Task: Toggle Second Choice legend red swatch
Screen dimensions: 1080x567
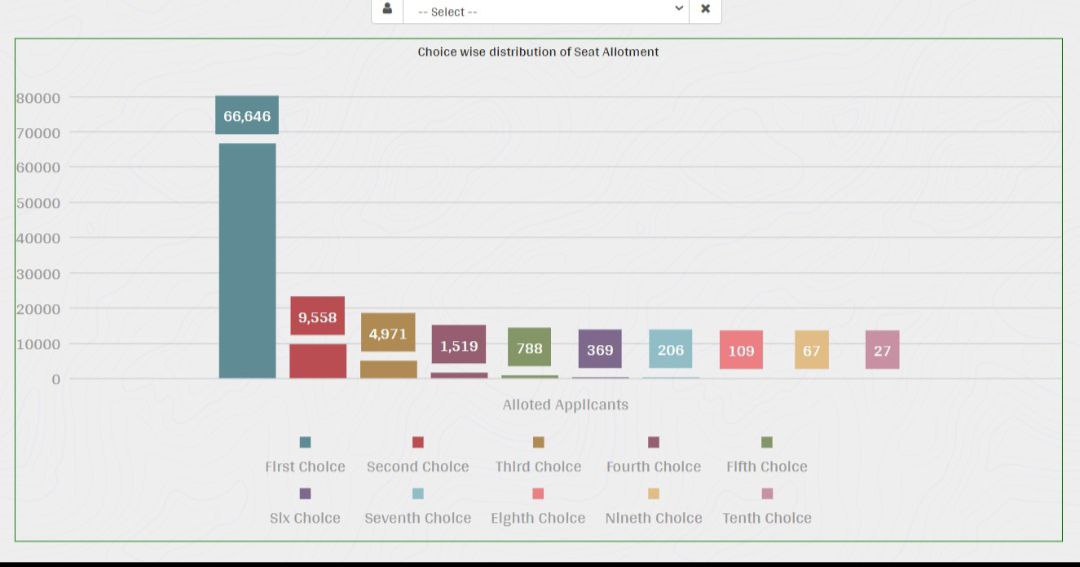Action: coord(418,442)
